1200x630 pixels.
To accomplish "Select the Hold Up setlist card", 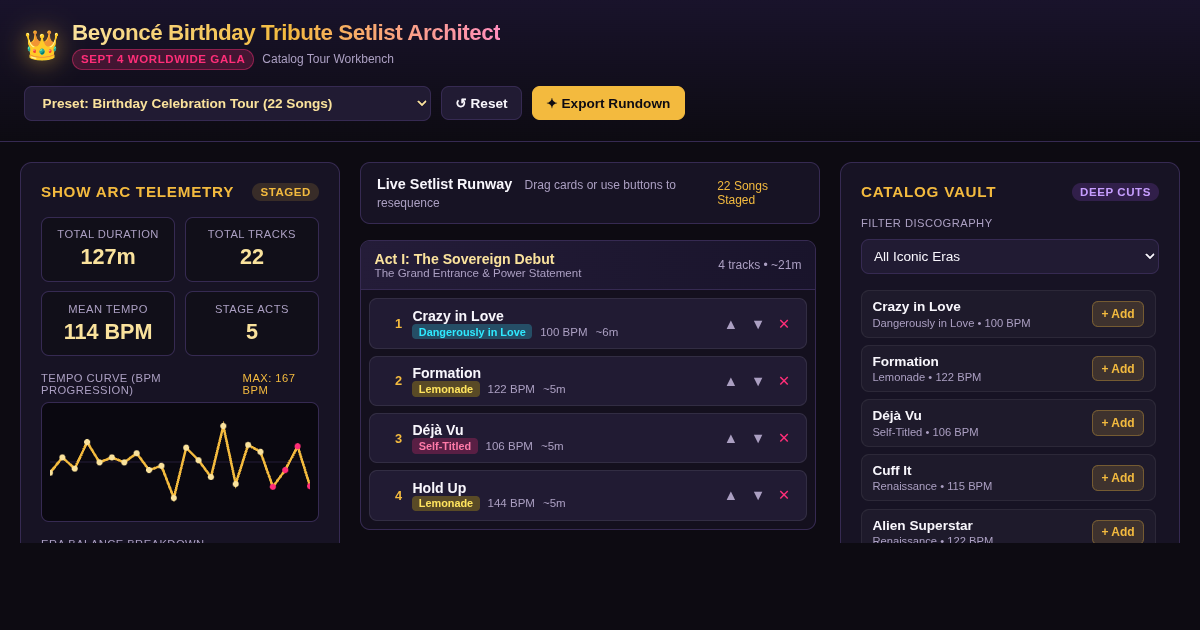I will pos(588,495).
